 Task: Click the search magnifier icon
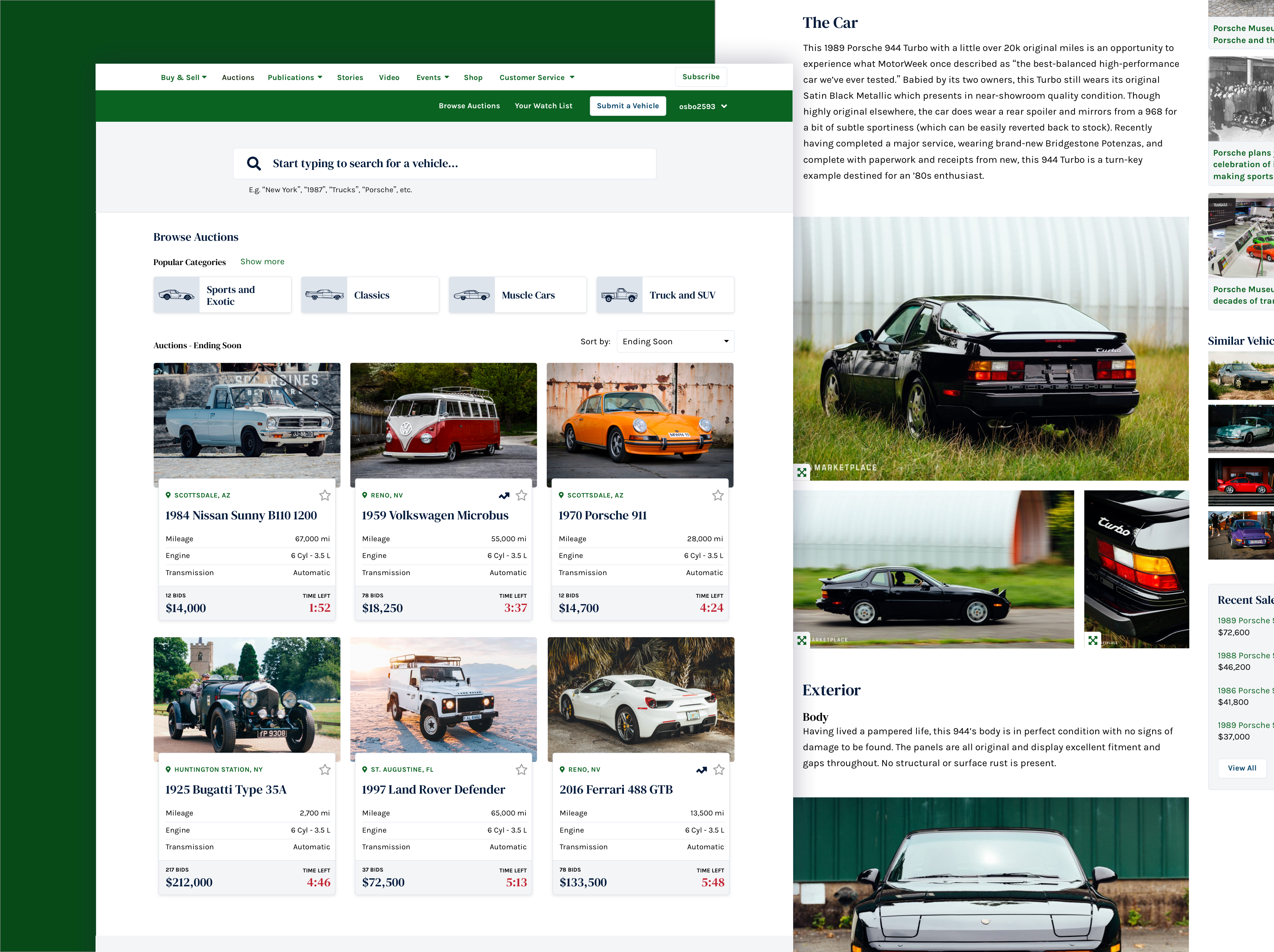click(x=254, y=164)
